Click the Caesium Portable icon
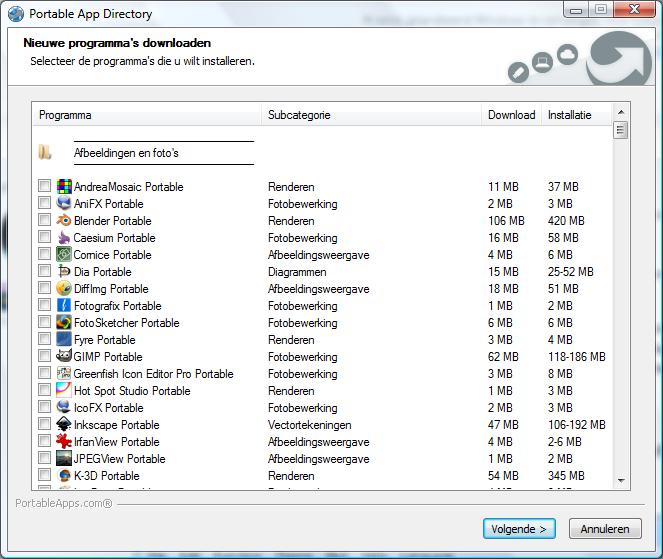This screenshot has width=663, height=559. (x=64, y=237)
